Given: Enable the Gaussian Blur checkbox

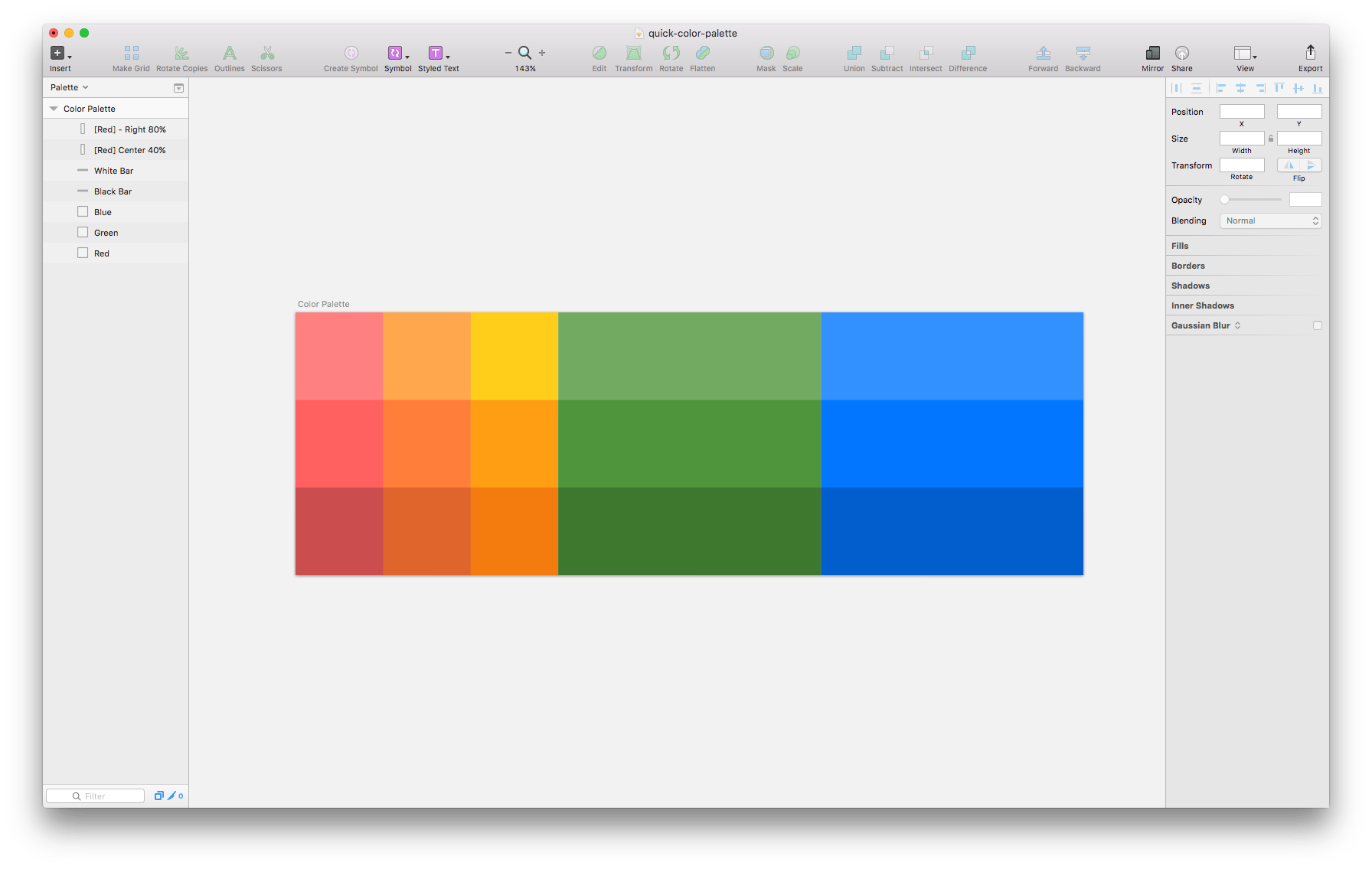Looking at the screenshot, I should tap(1317, 325).
